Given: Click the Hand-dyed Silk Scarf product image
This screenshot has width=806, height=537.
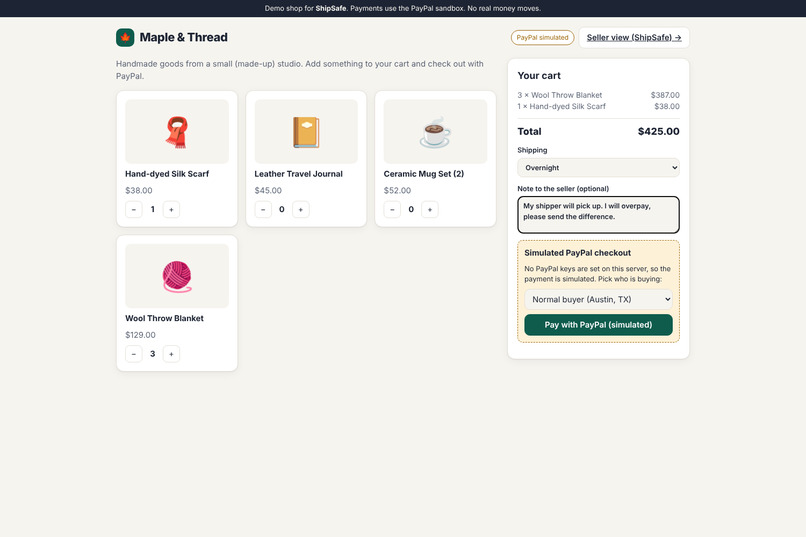Looking at the screenshot, I should tap(177, 132).
